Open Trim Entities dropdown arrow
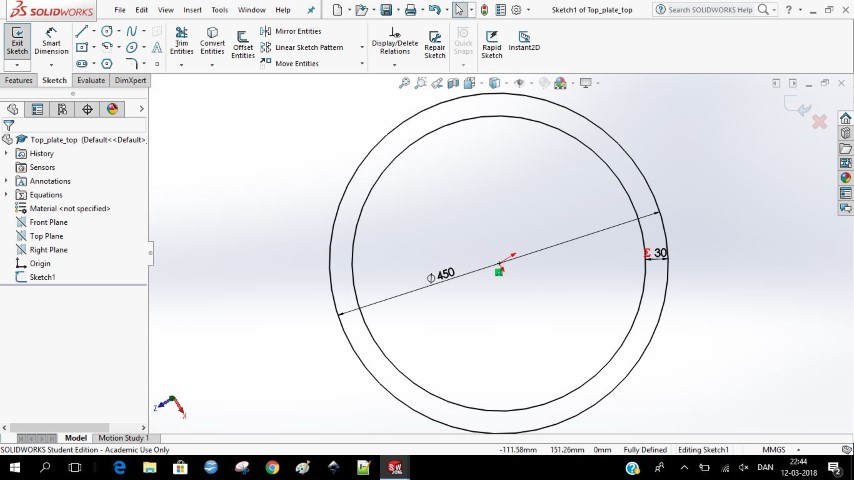This screenshot has width=854, height=480. click(181, 65)
